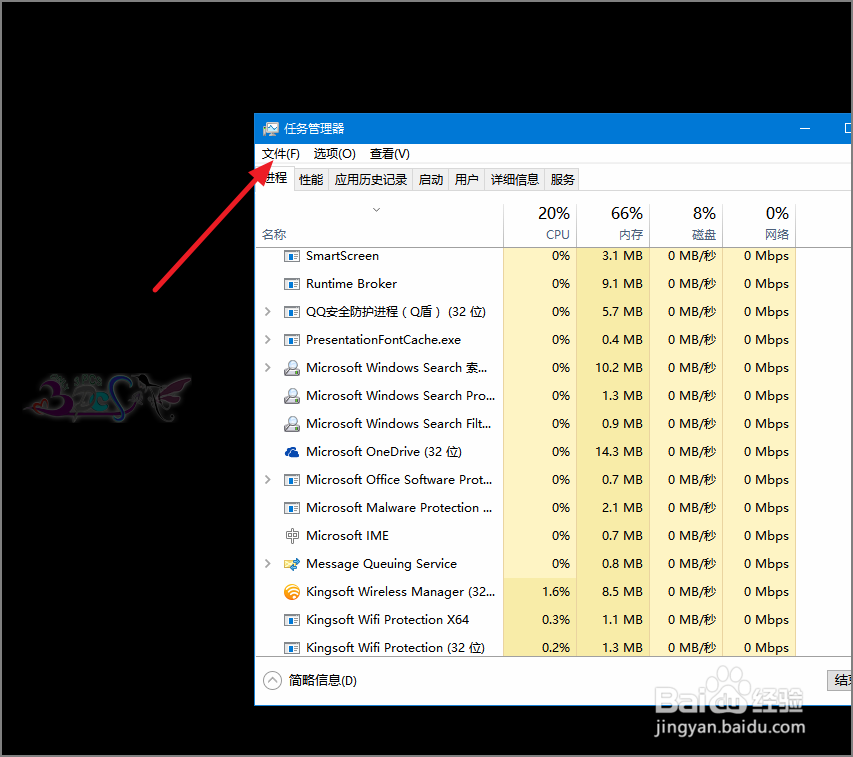Screen dimensions: 853x757
Task: Sort by the 0% 网络 column header
Action: (x=759, y=225)
